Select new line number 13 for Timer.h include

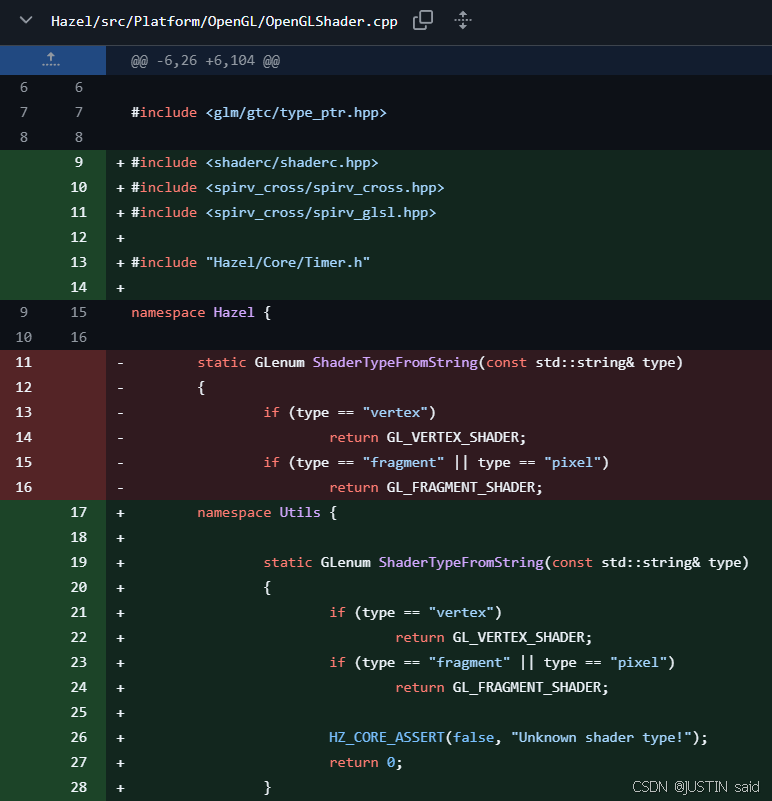pyautogui.click(x=79, y=262)
